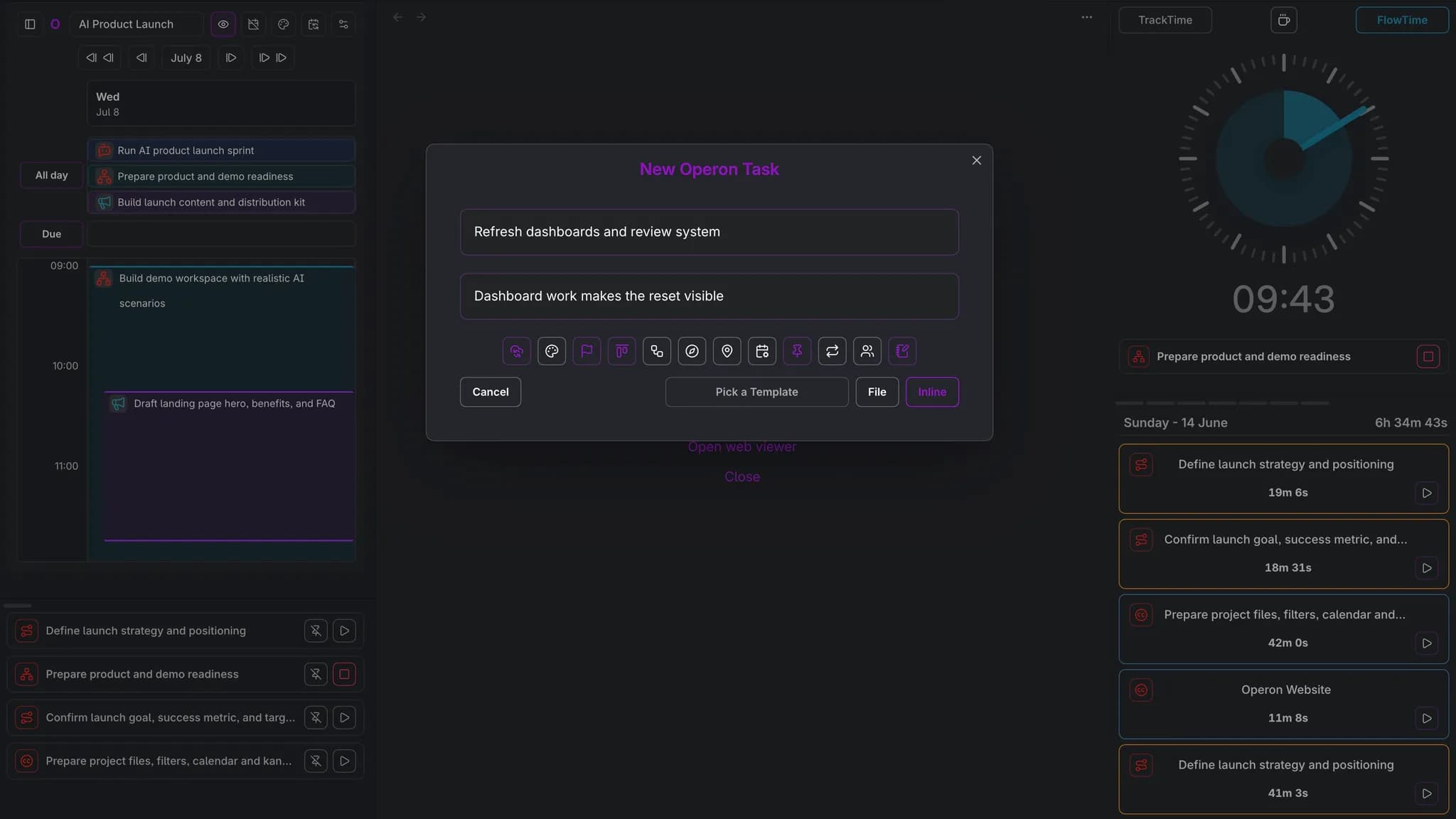Unpin Define launch strategy in bottom list
This screenshot has height=819, width=1456.
pyautogui.click(x=316, y=631)
